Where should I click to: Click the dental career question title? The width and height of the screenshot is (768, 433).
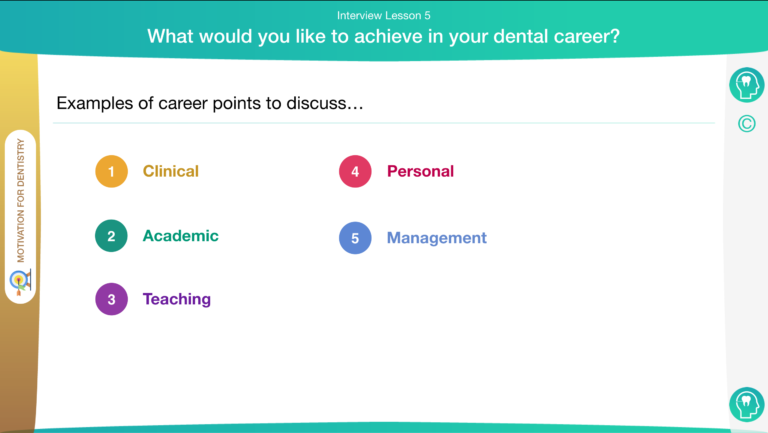[384, 36]
